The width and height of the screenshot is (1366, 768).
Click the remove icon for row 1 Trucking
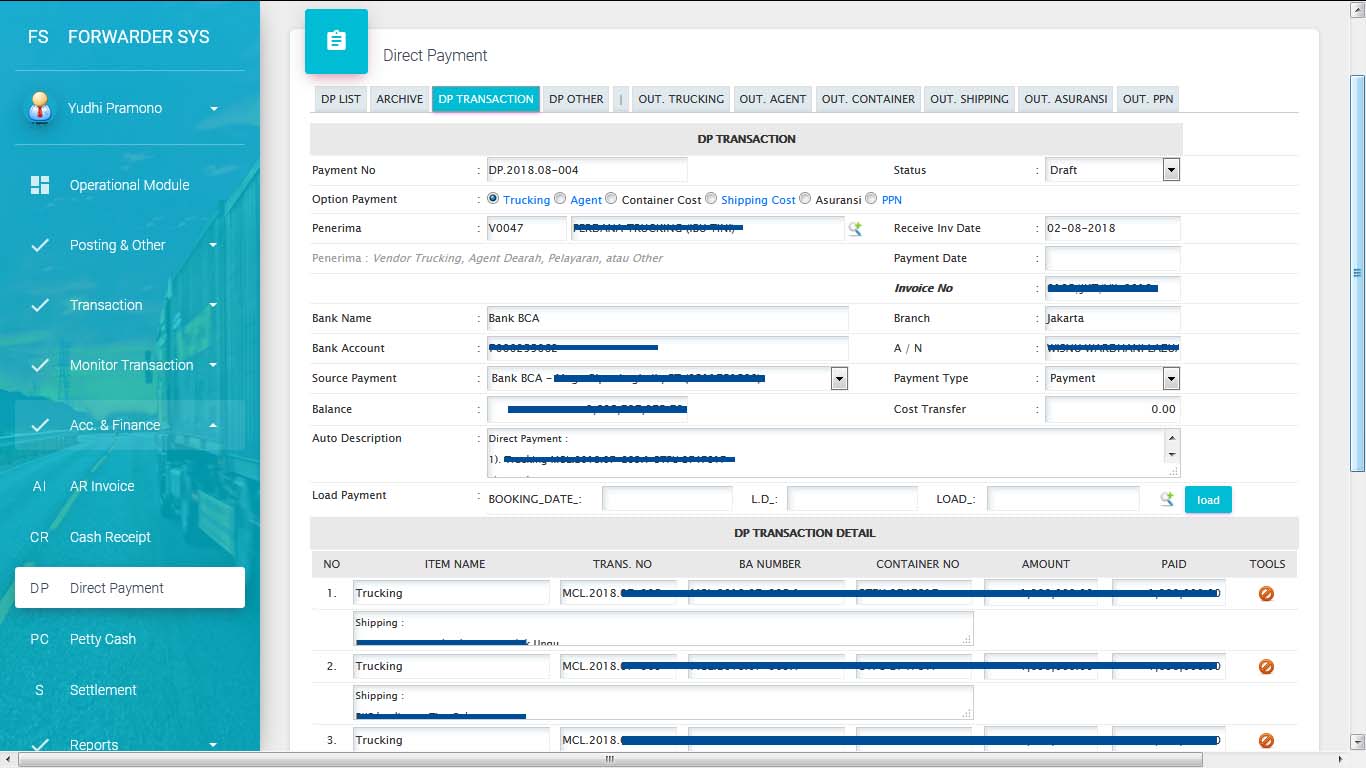tap(1266, 593)
